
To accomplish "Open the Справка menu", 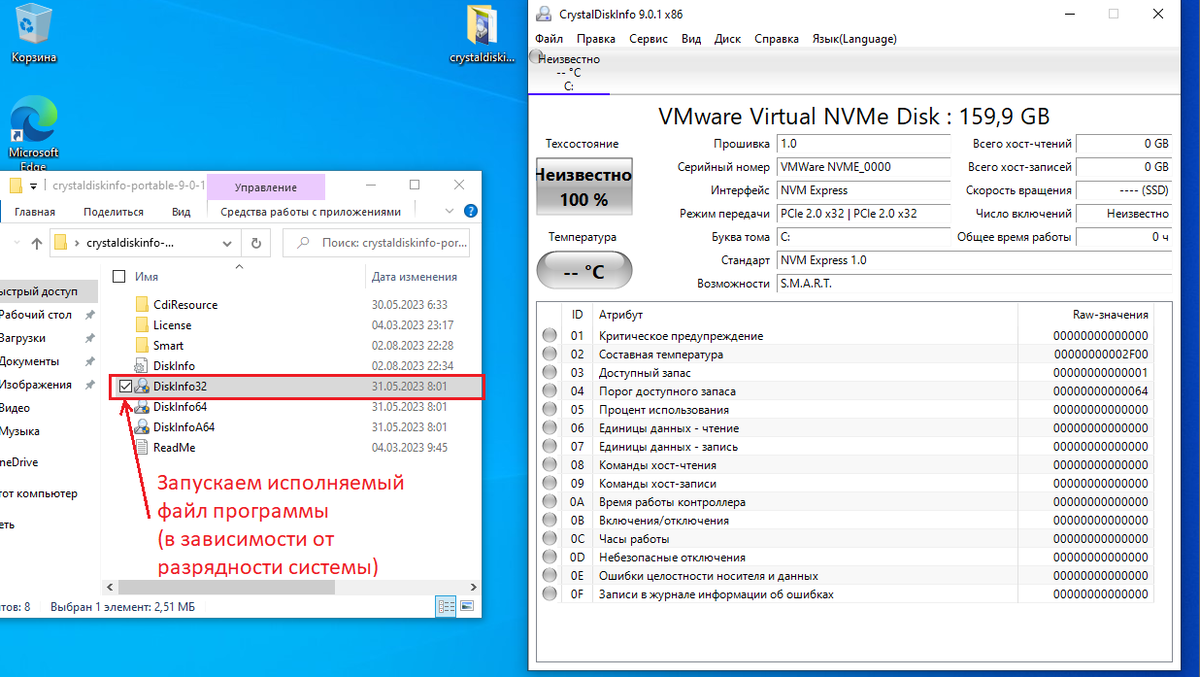I will [x=776, y=39].
